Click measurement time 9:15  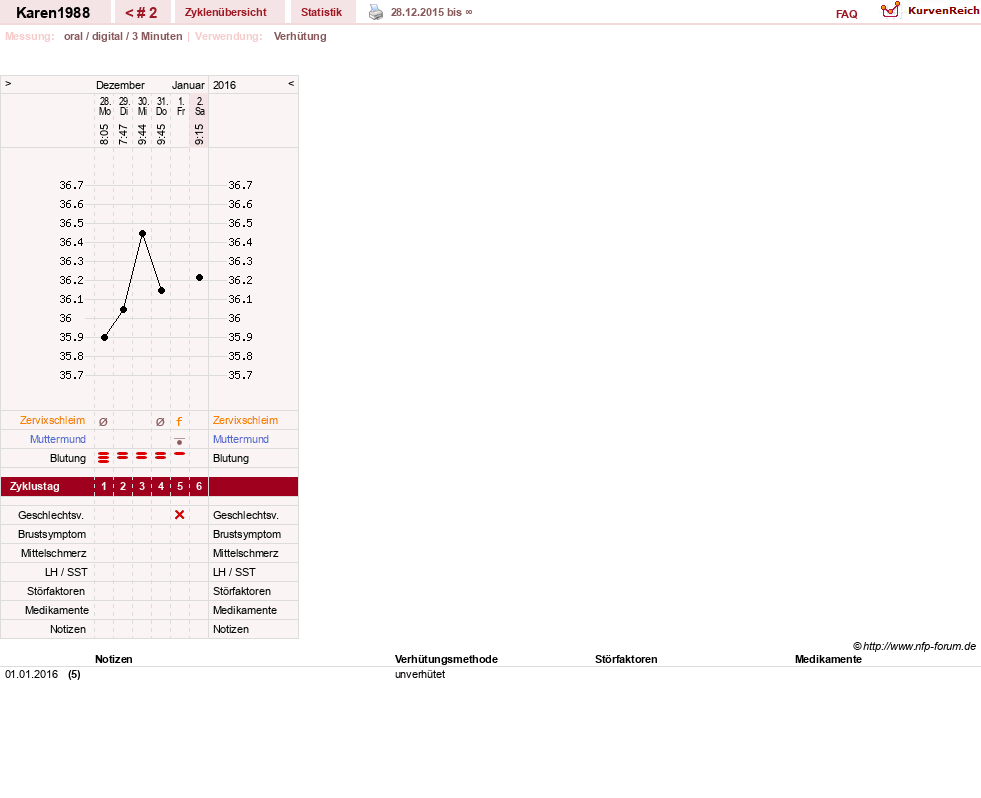click(199, 134)
